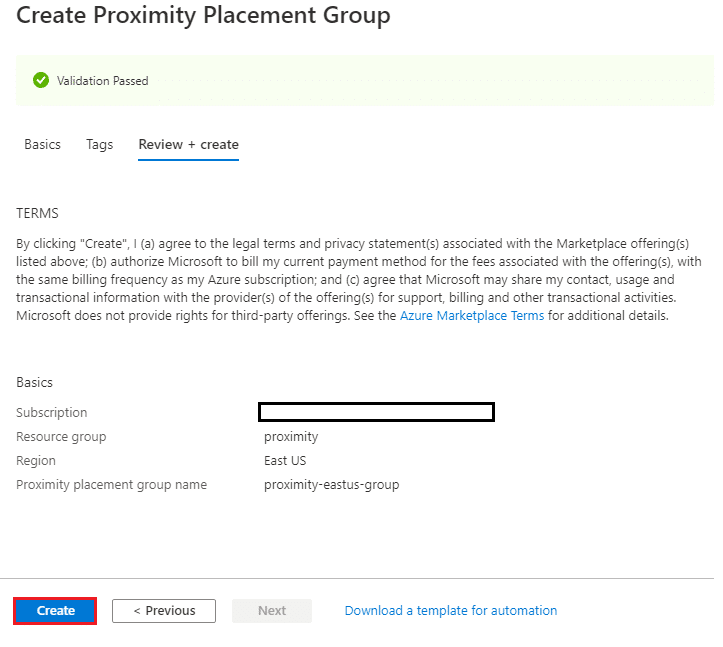Click the Region label
The image size is (723, 647).
tap(36, 460)
